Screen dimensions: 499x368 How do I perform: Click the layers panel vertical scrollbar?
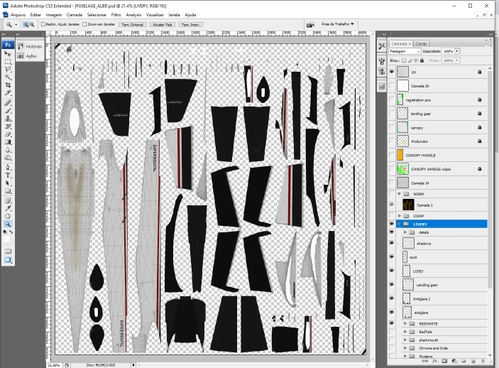tap(490, 180)
